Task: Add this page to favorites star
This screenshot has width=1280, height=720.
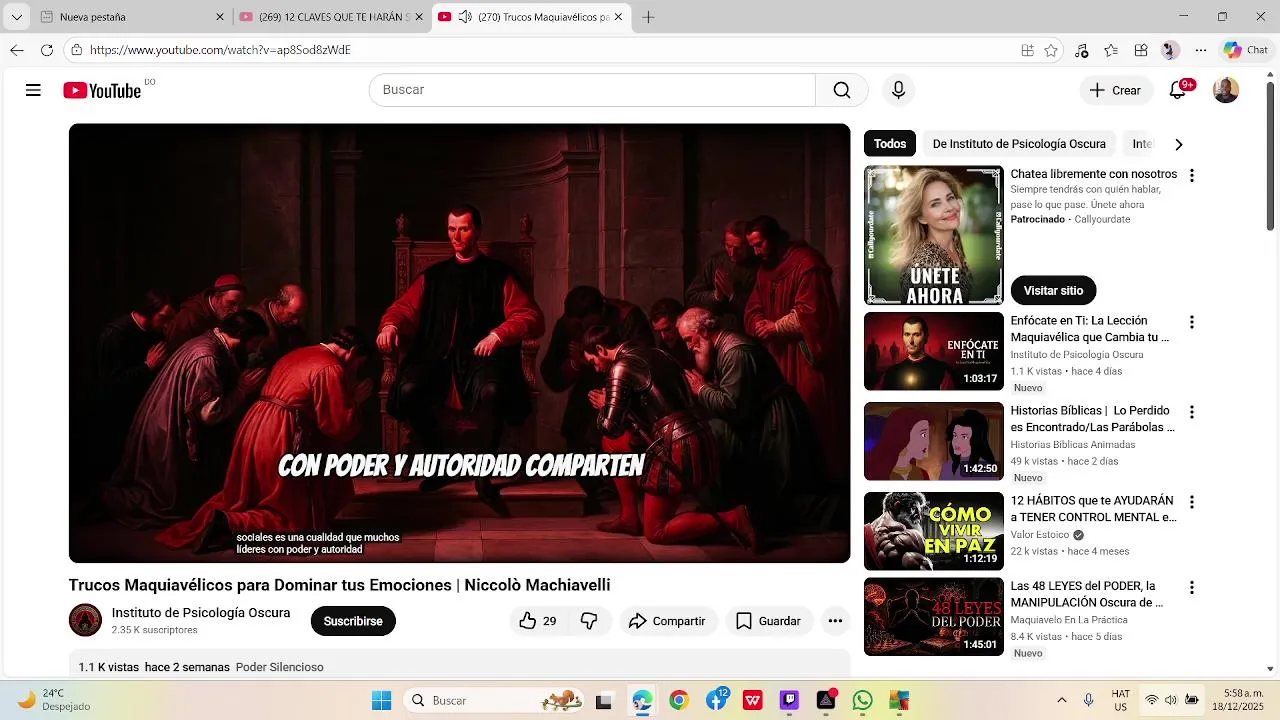Action: point(1051,50)
